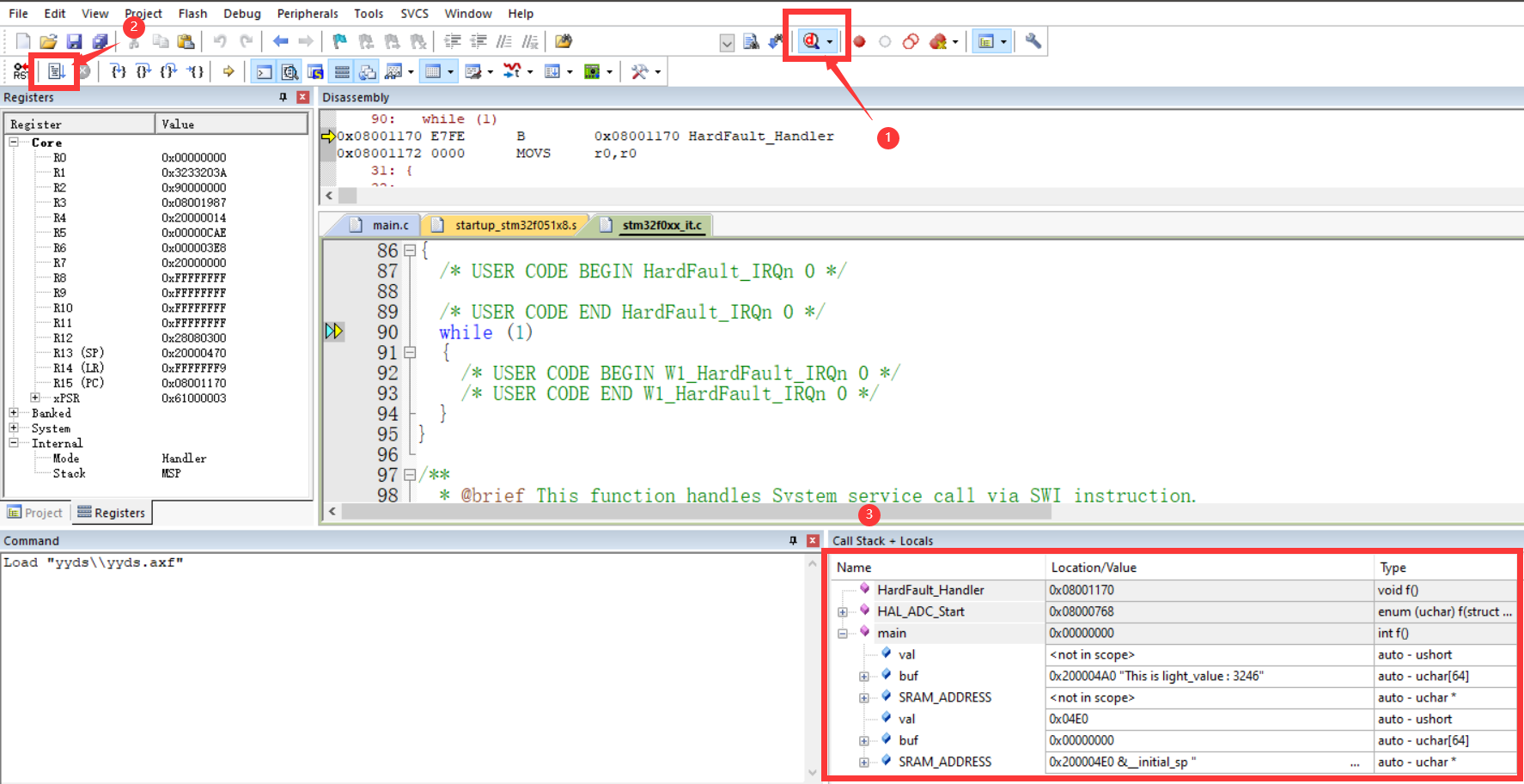Open the Configuration wrench icon
Image resolution: width=1524 pixels, height=784 pixels.
[1033, 41]
